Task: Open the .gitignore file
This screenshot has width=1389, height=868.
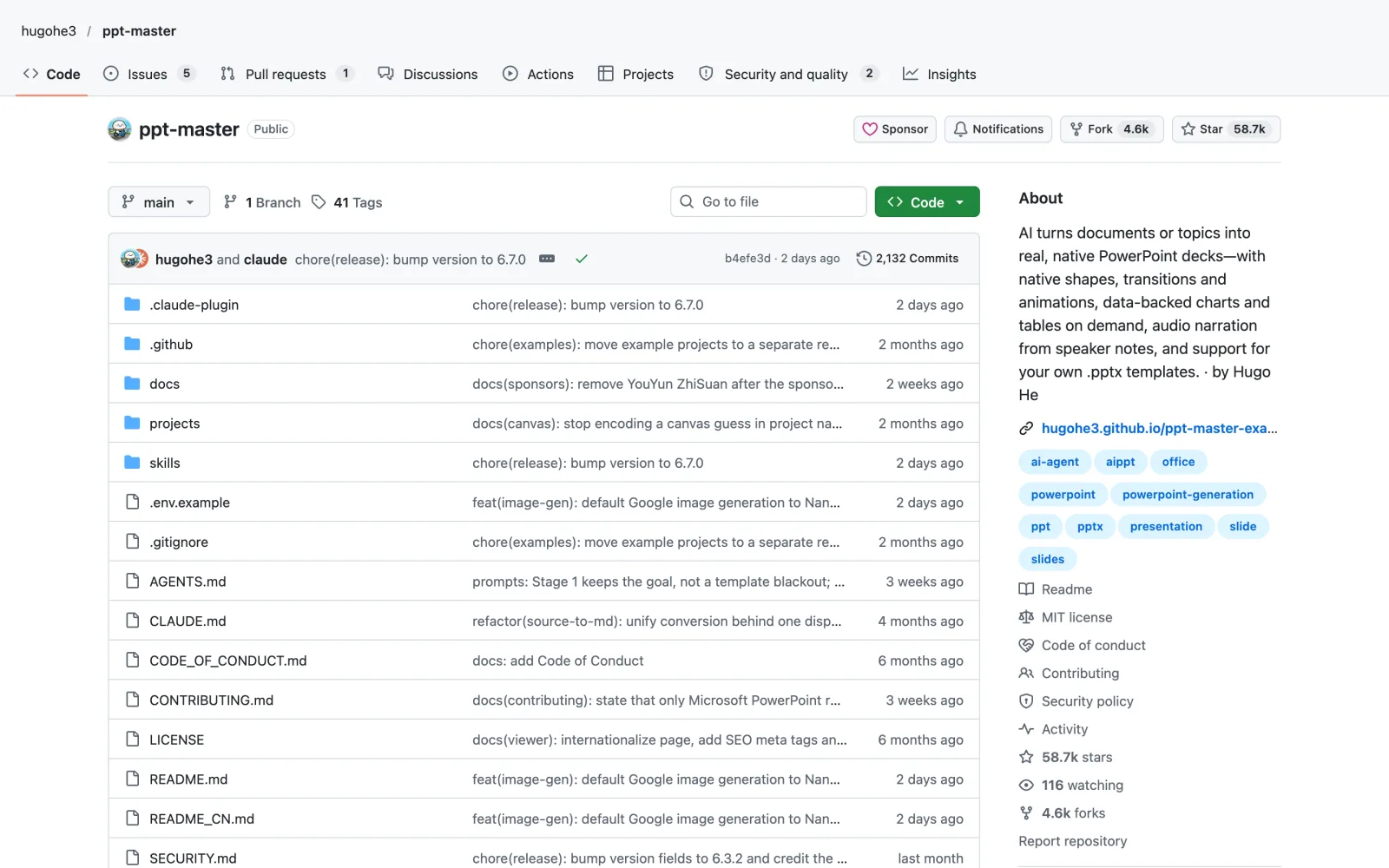Action: 179,542
